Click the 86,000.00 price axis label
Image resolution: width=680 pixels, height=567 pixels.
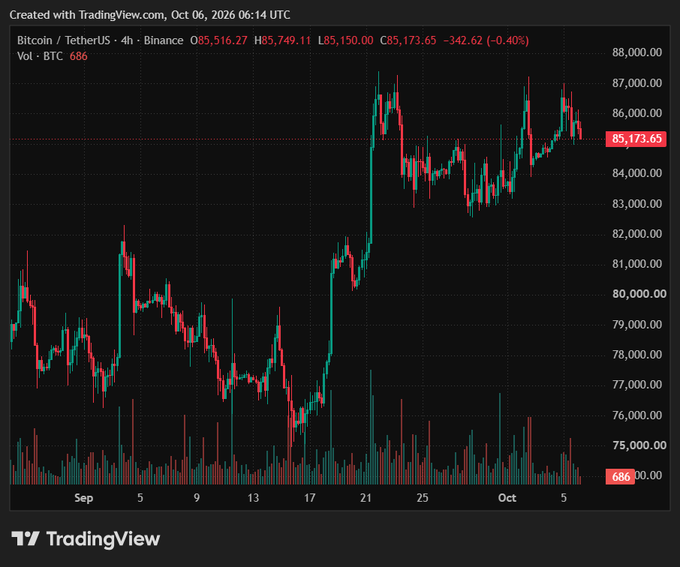click(637, 113)
